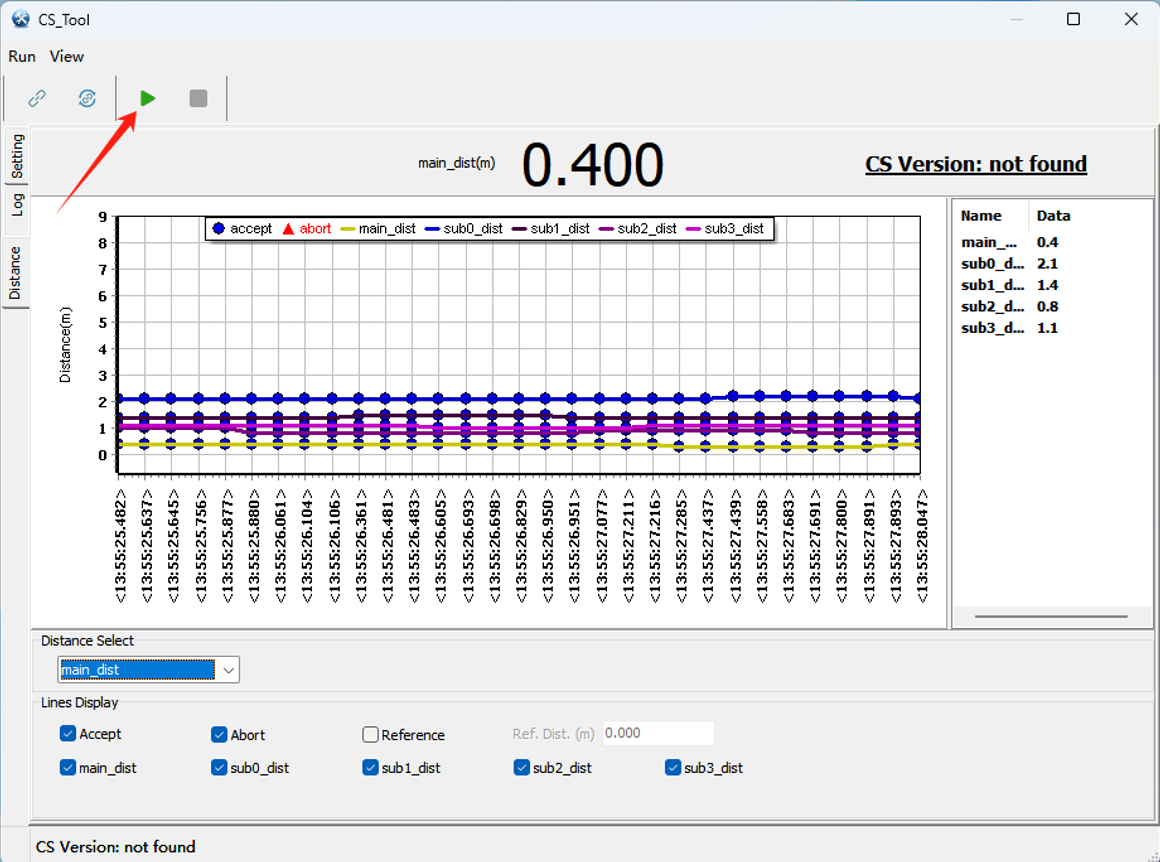The height and width of the screenshot is (862, 1160).
Task: Click the Ref. Dist. input field
Action: (658, 733)
